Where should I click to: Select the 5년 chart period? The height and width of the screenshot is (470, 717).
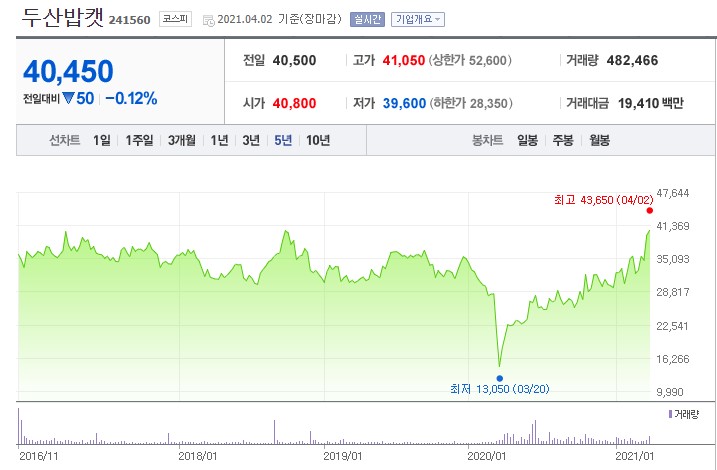(283, 140)
